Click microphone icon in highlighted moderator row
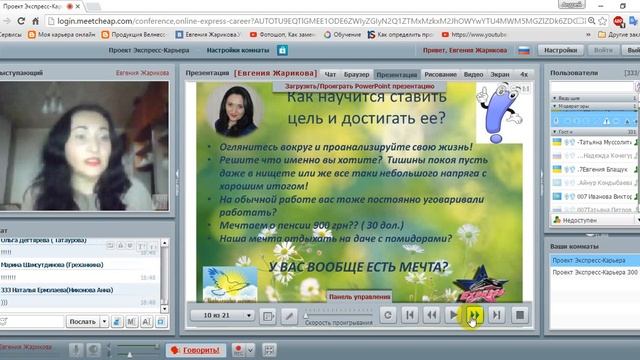Image resolution: width=640 pixels, height=360 pixels. click(x=556, y=121)
